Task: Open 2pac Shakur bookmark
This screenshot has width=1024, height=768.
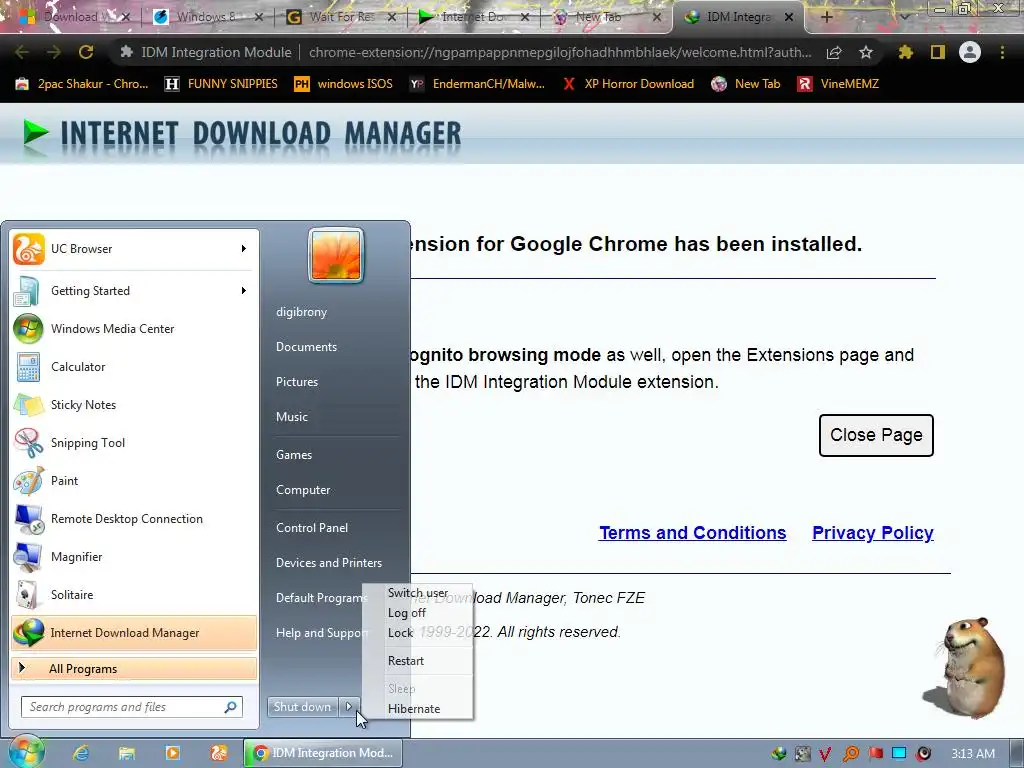Action: 82,84
